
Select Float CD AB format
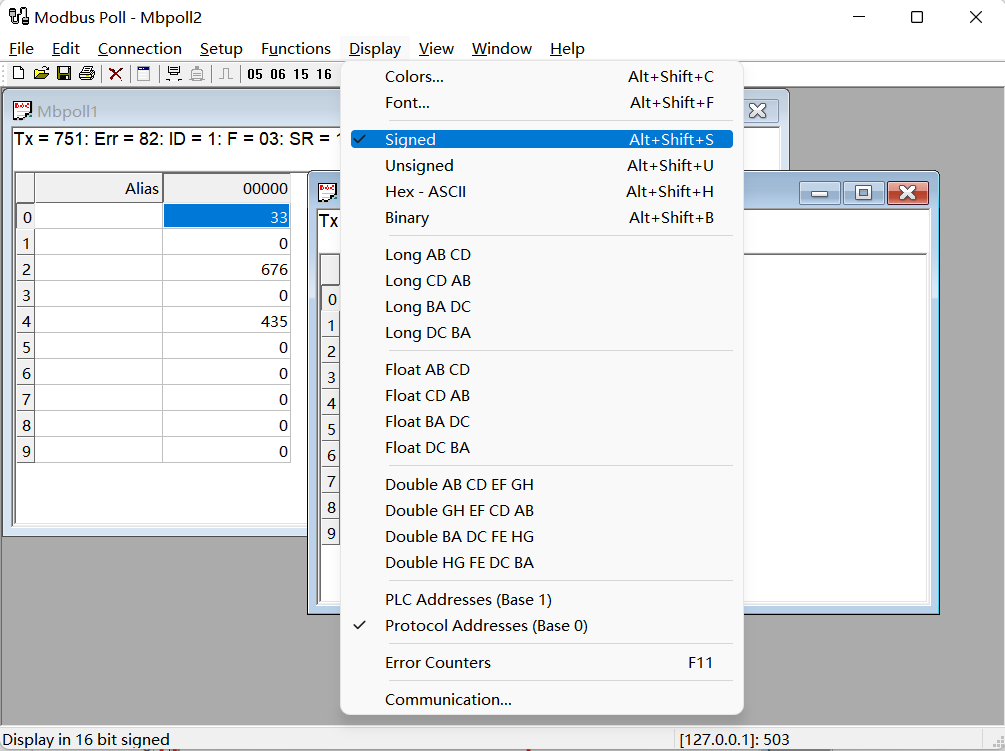point(542,395)
